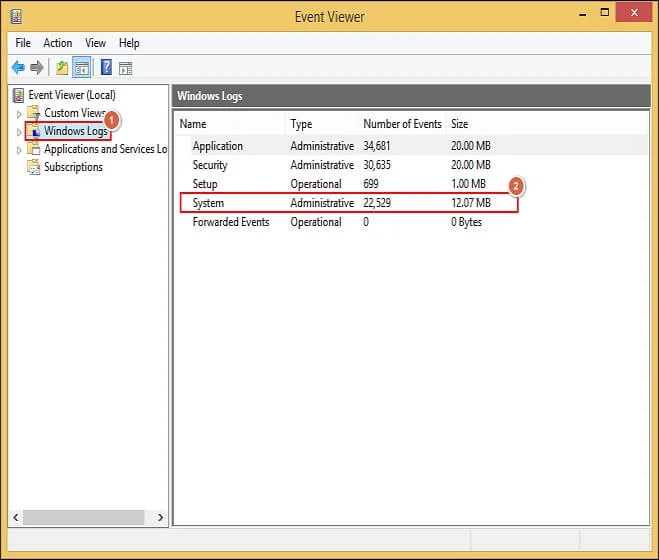Select the Security log row

point(412,165)
